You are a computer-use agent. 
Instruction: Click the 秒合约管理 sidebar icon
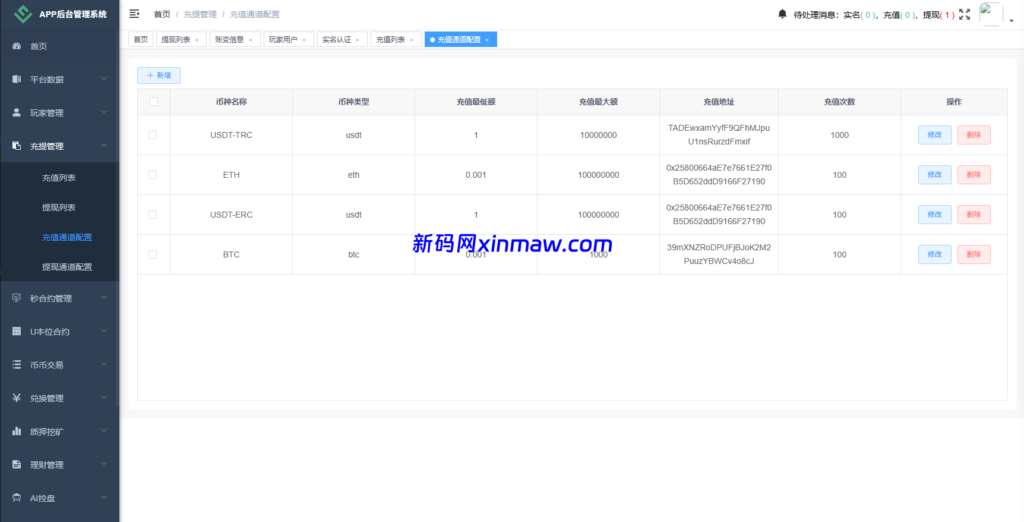(x=17, y=298)
